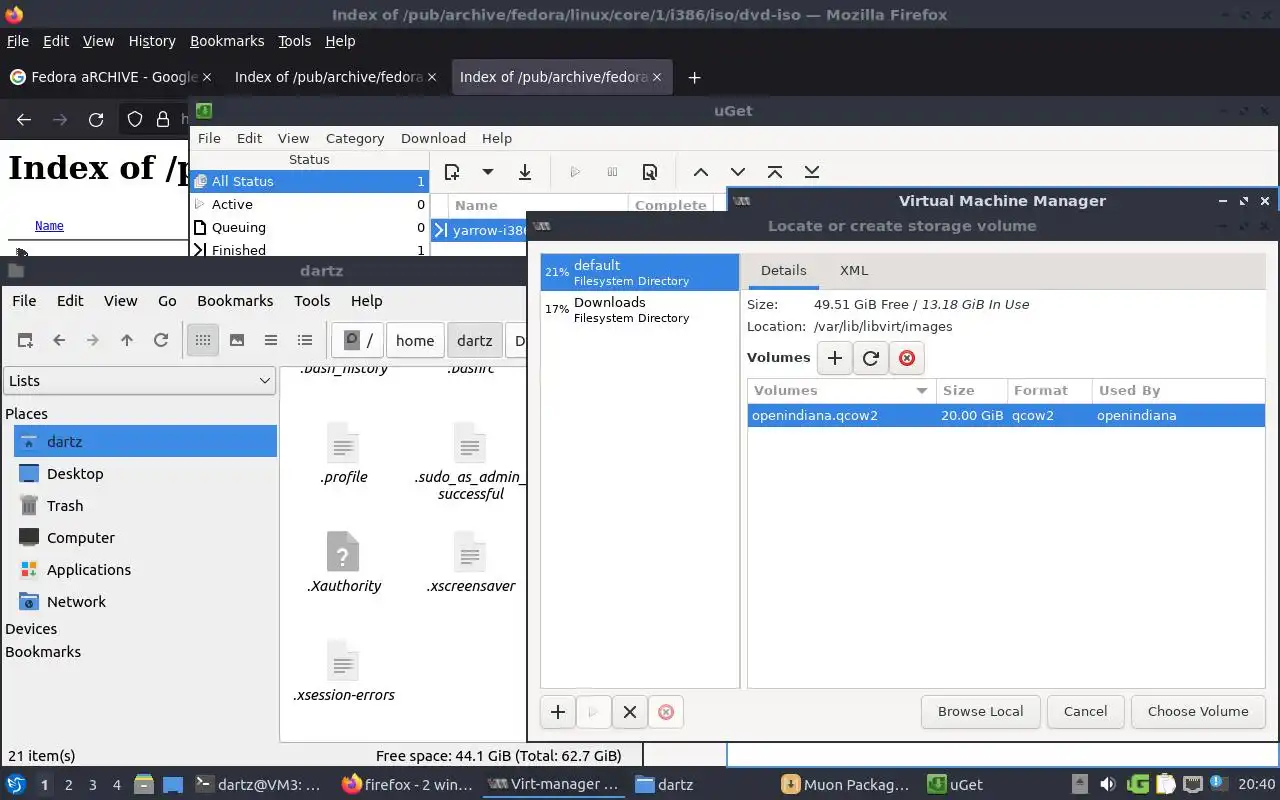
Task: Switch to workspace 2 in taskbar
Action: coord(69,785)
